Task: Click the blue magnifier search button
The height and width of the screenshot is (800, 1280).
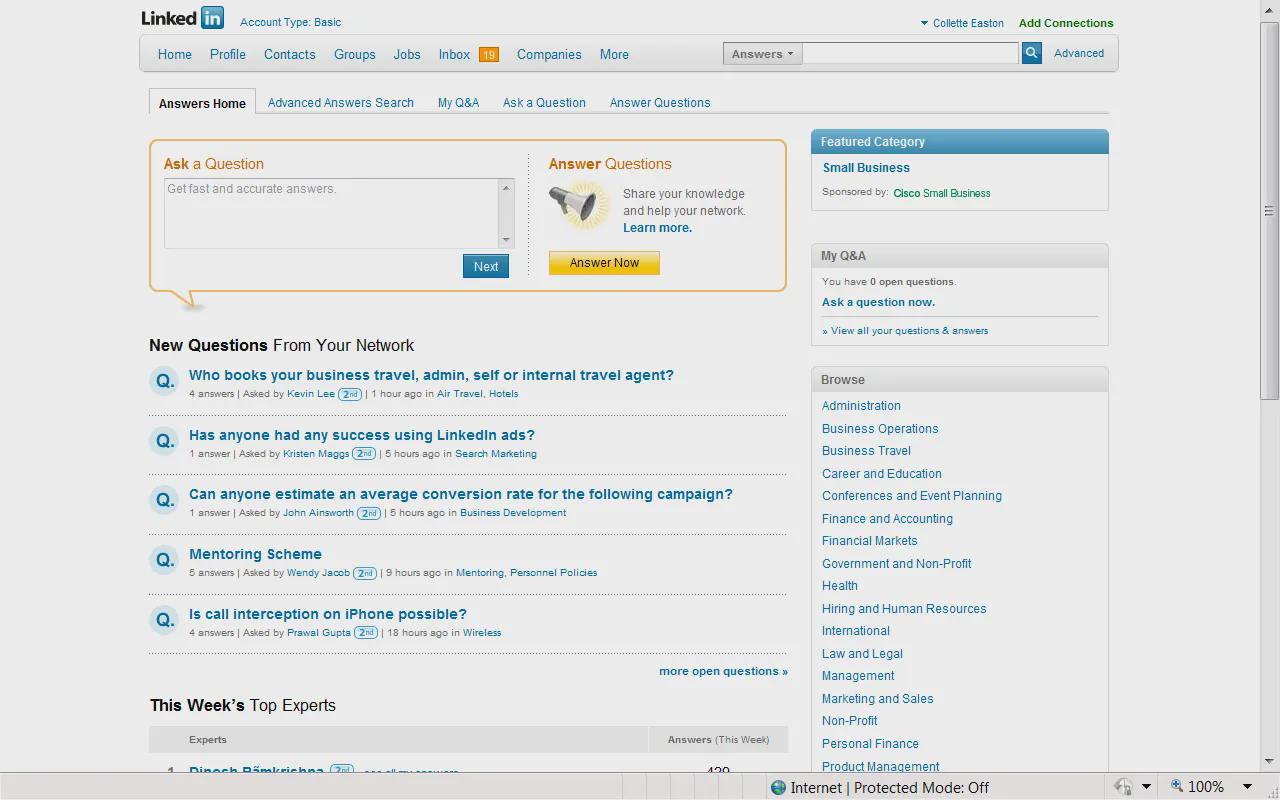Action: pyautogui.click(x=1031, y=53)
